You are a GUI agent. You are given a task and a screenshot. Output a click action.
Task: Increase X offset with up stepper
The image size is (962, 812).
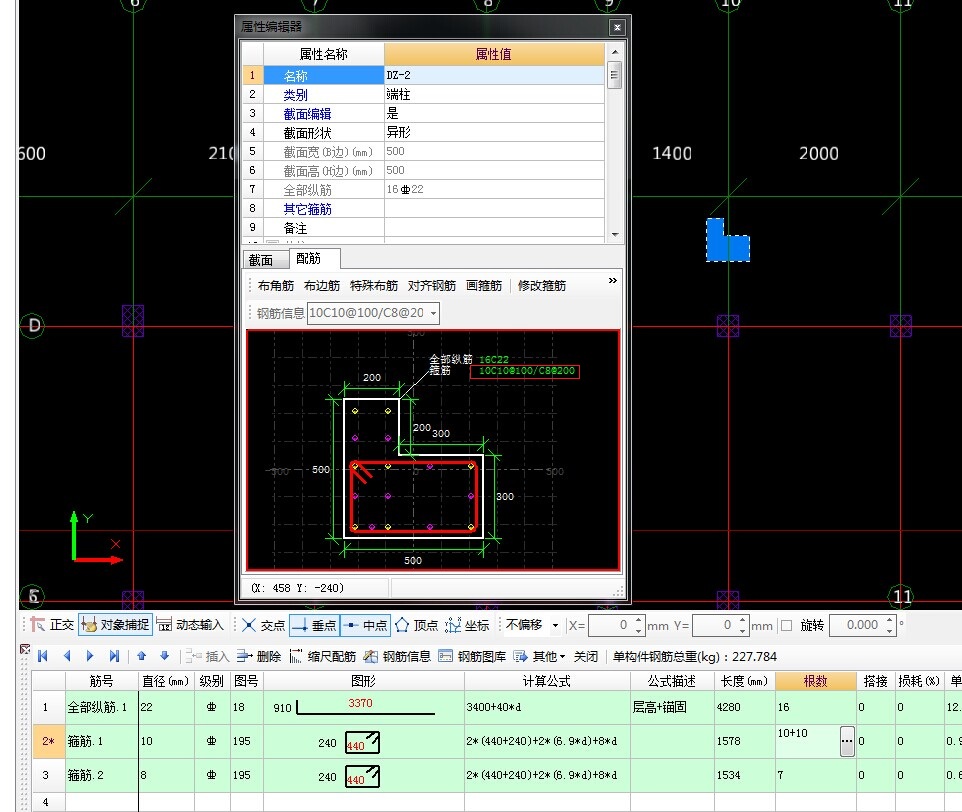(639, 620)
